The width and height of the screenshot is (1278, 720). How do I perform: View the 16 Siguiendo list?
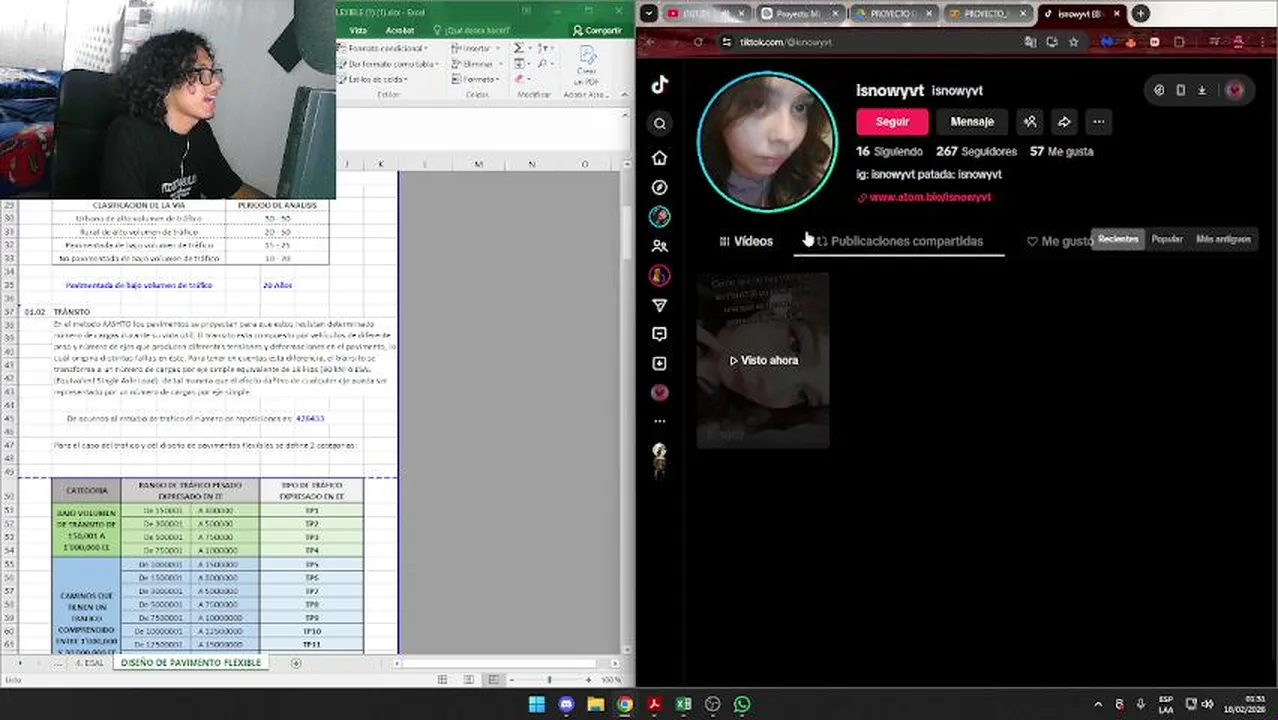[x=889, y=152]
